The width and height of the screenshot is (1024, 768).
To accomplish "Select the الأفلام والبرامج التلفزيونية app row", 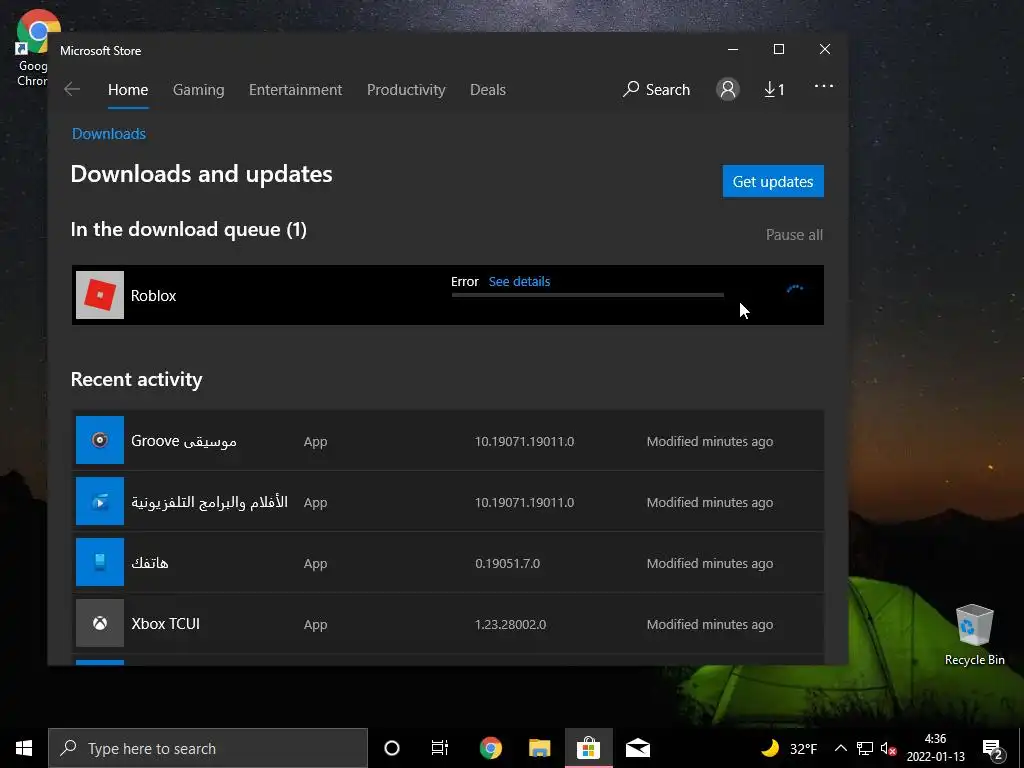I will pyautogui.click(x=447, y=502).
